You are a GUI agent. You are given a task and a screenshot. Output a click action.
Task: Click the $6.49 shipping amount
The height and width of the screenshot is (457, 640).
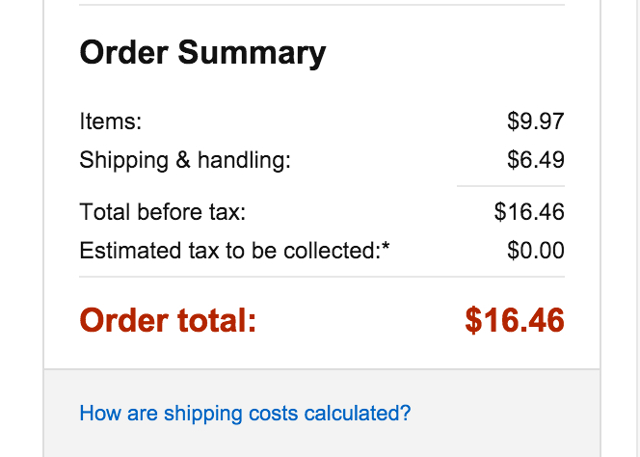[x=536, y=159]
